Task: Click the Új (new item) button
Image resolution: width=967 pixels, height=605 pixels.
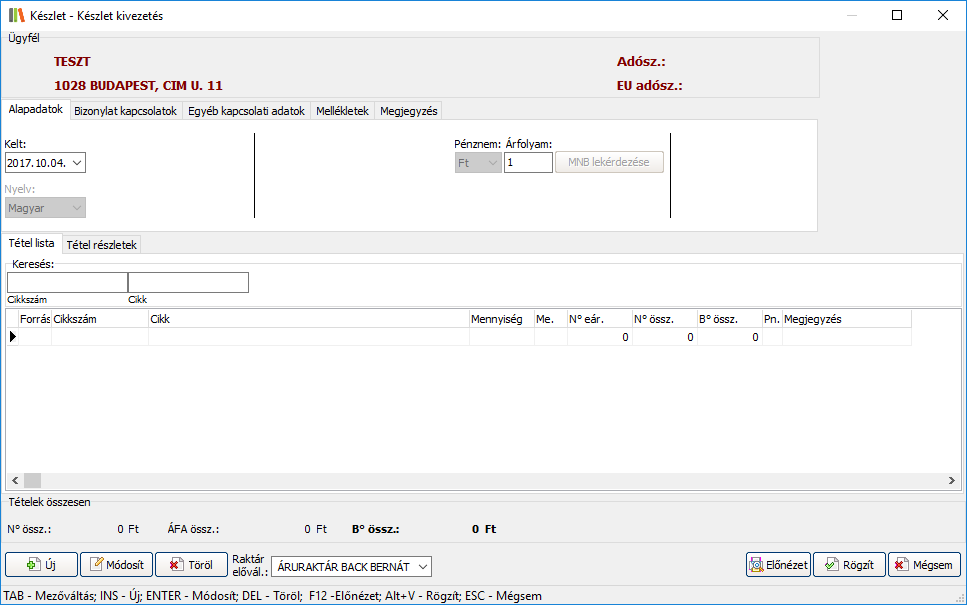Action: pyautogui.click(x=41, y=565)
